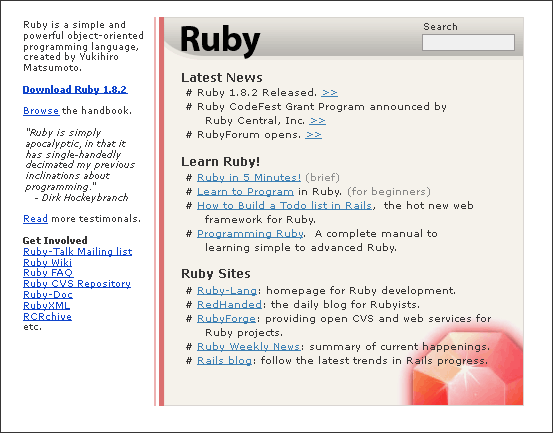The image size is (553, 433).
Task: Open the Ruby FAQ link
Action: (48, 273)
